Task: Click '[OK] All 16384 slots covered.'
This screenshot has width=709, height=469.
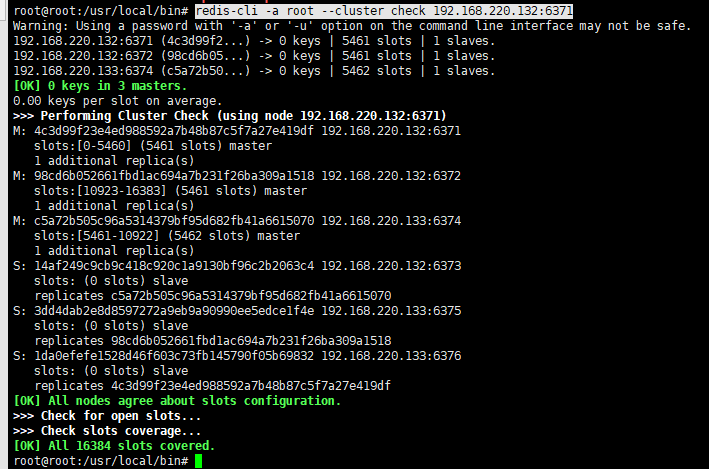Action: coord(114,446)
